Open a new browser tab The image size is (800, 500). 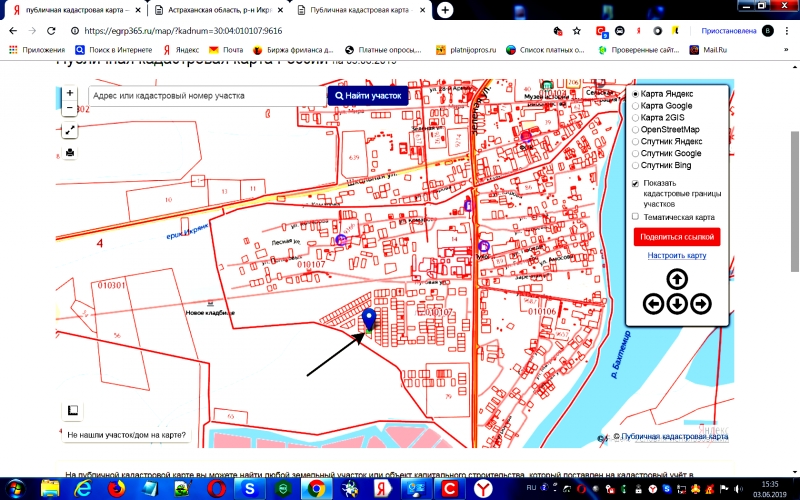pos(445,10)
